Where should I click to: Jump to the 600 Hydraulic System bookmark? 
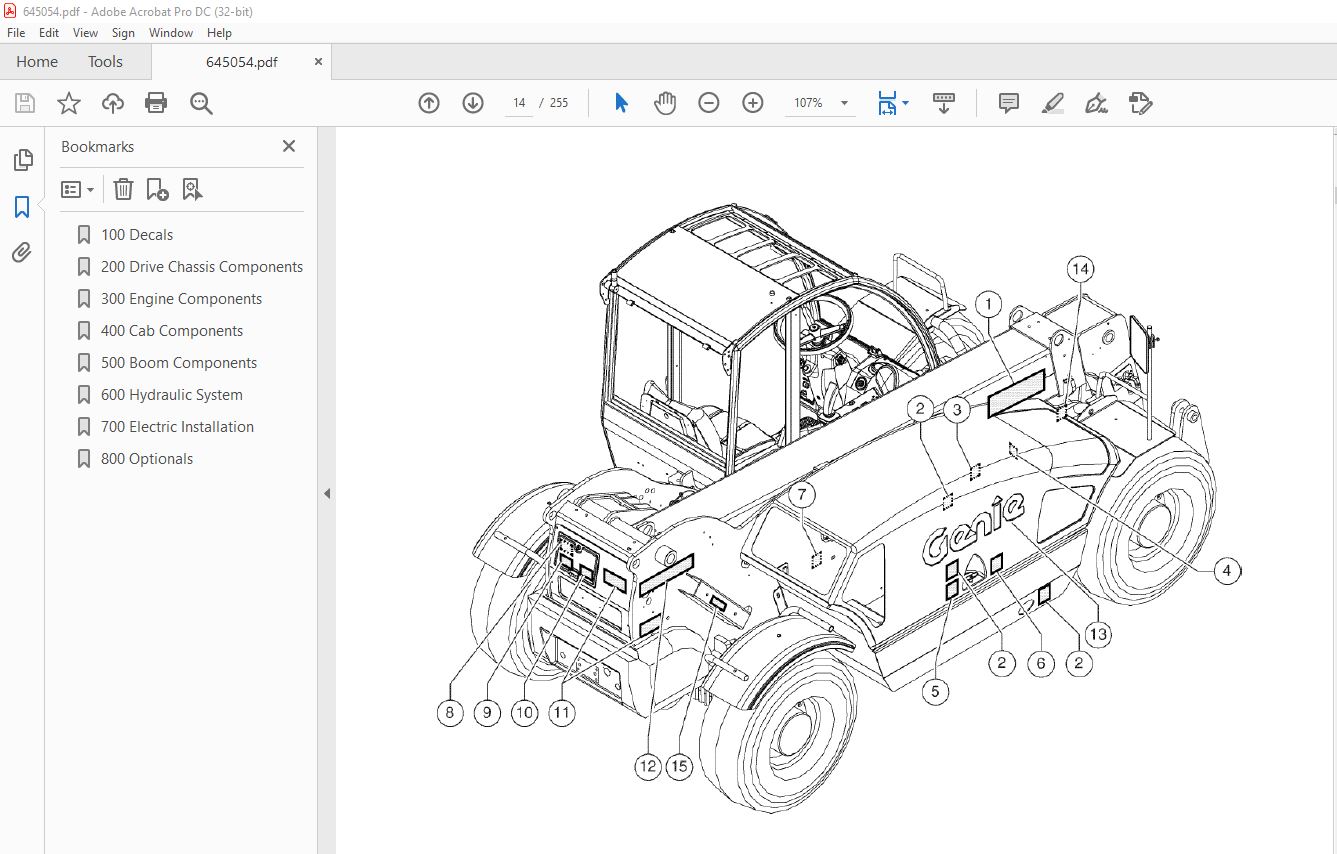point(172,394)
